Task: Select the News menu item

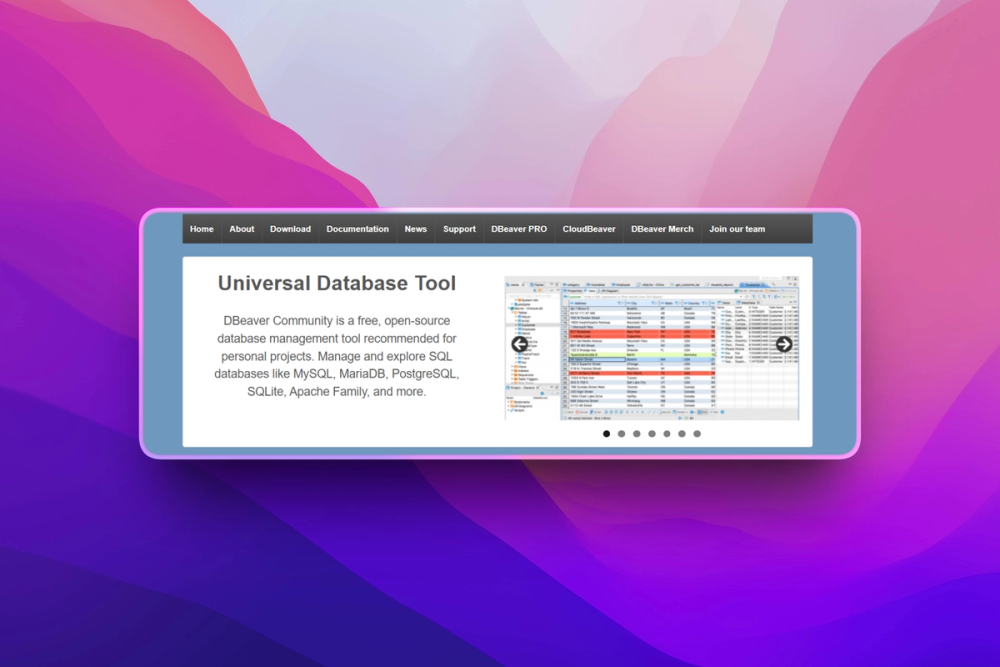Action: point(415,229)
